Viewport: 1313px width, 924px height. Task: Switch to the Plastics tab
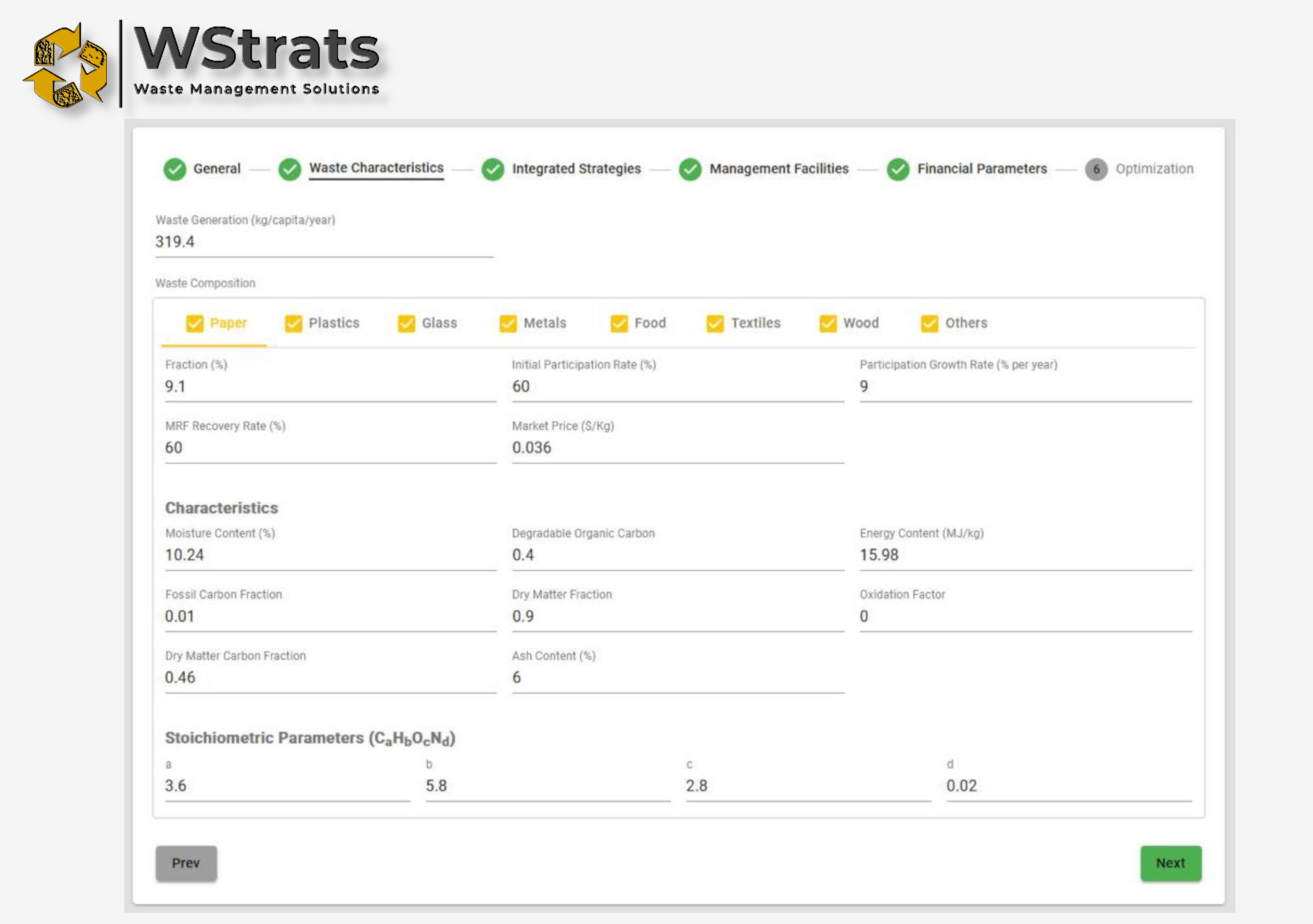(334, 323)
